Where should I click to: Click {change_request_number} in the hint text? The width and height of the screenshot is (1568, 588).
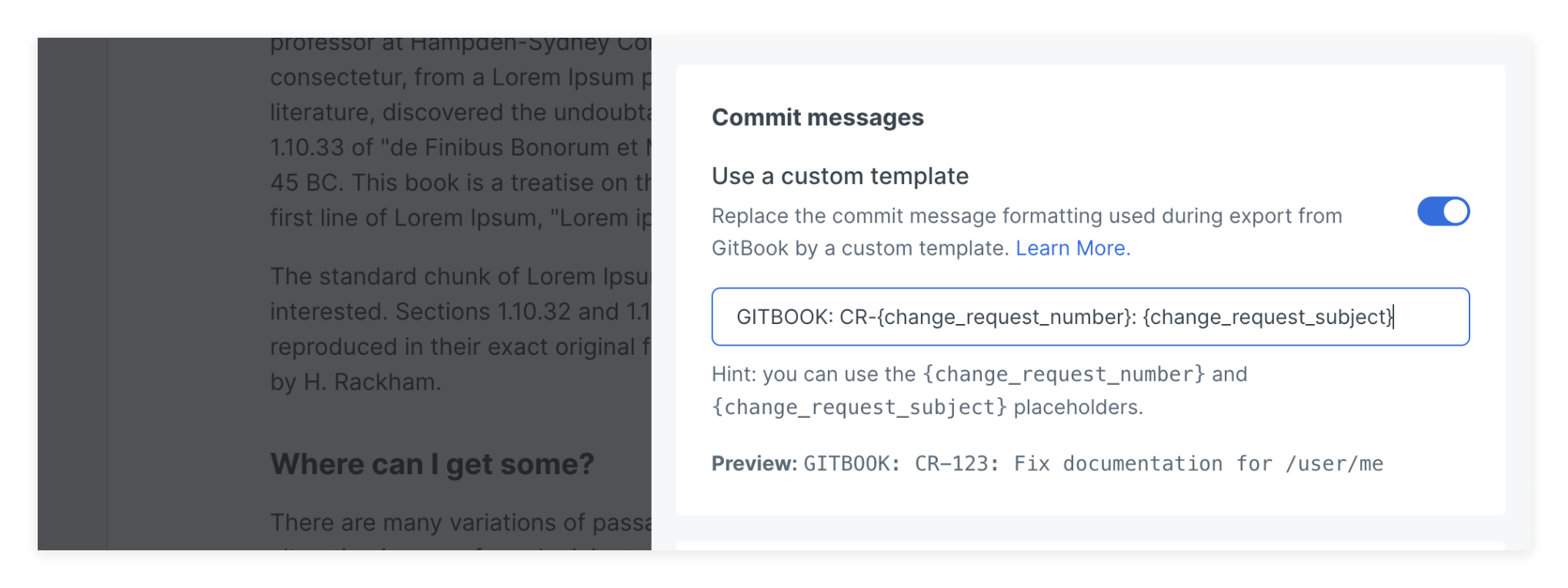pos(1063,375)
